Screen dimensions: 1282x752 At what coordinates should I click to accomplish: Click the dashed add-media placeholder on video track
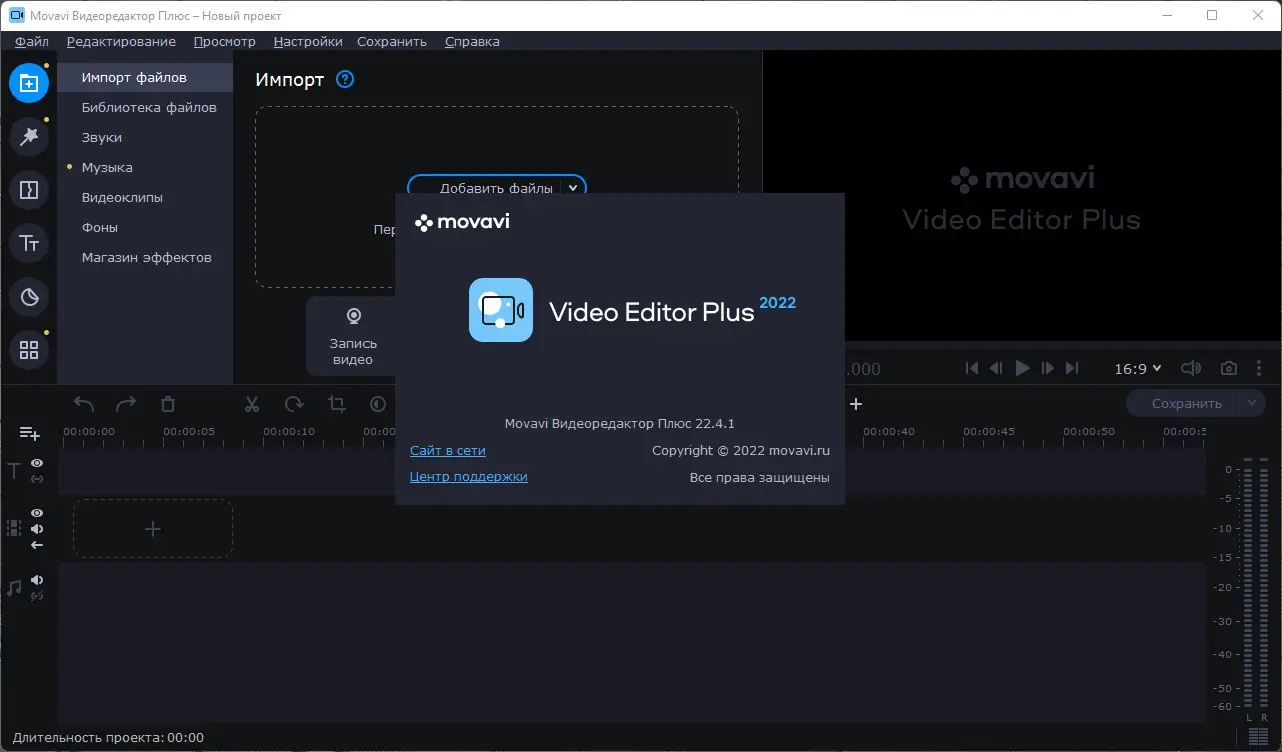[153, 529]
